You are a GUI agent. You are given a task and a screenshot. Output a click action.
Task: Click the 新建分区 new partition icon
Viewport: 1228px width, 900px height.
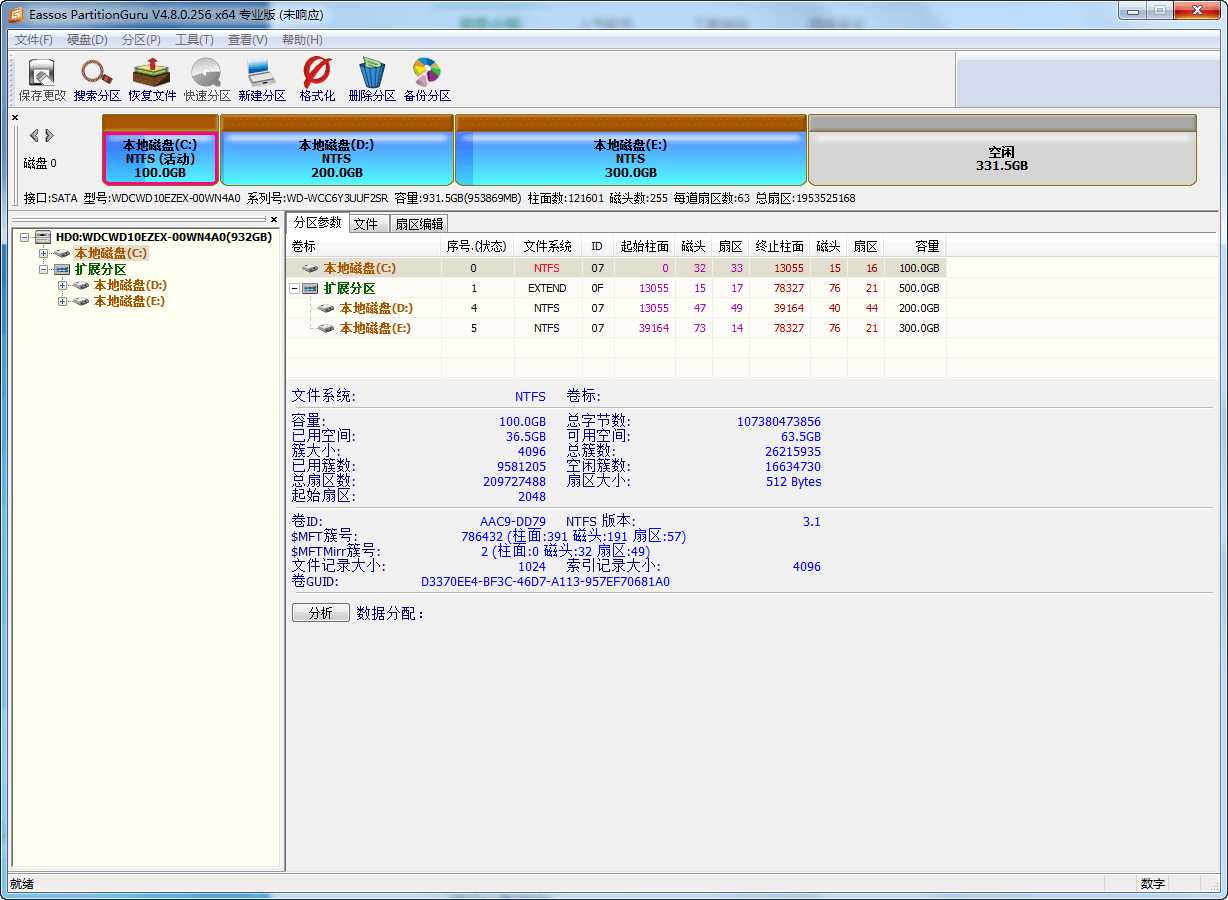(261, 78)
